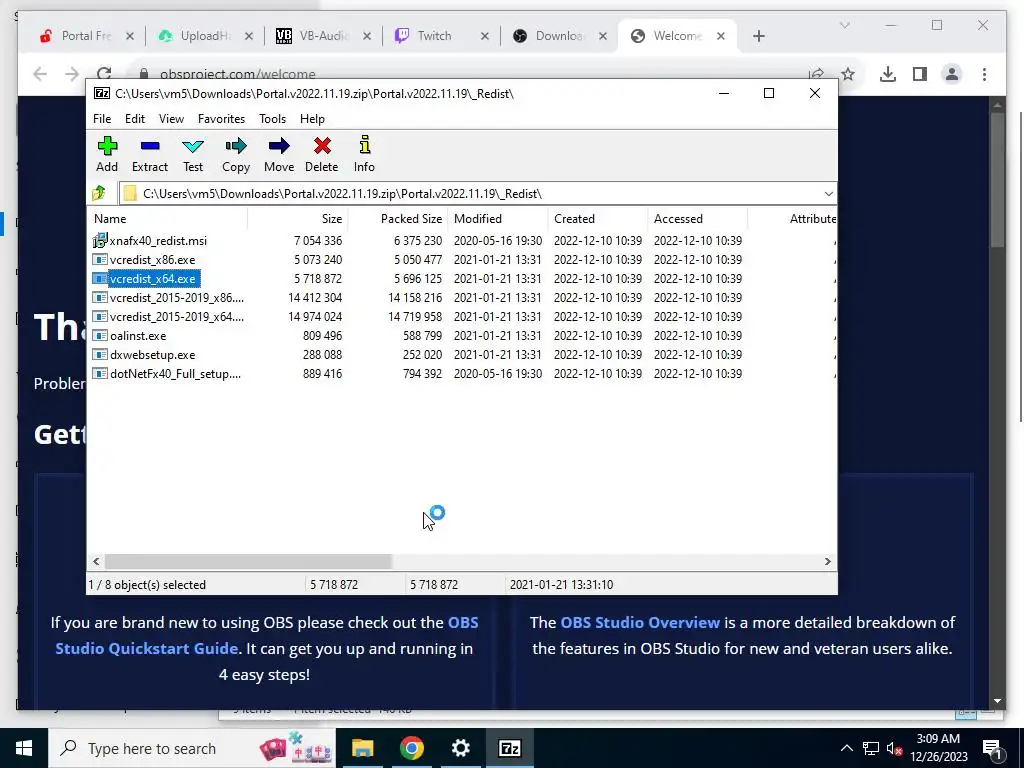The height and width of the screenshot is (768, 1024).
Task: Open the Favorites menu
Action: [221, 119]
